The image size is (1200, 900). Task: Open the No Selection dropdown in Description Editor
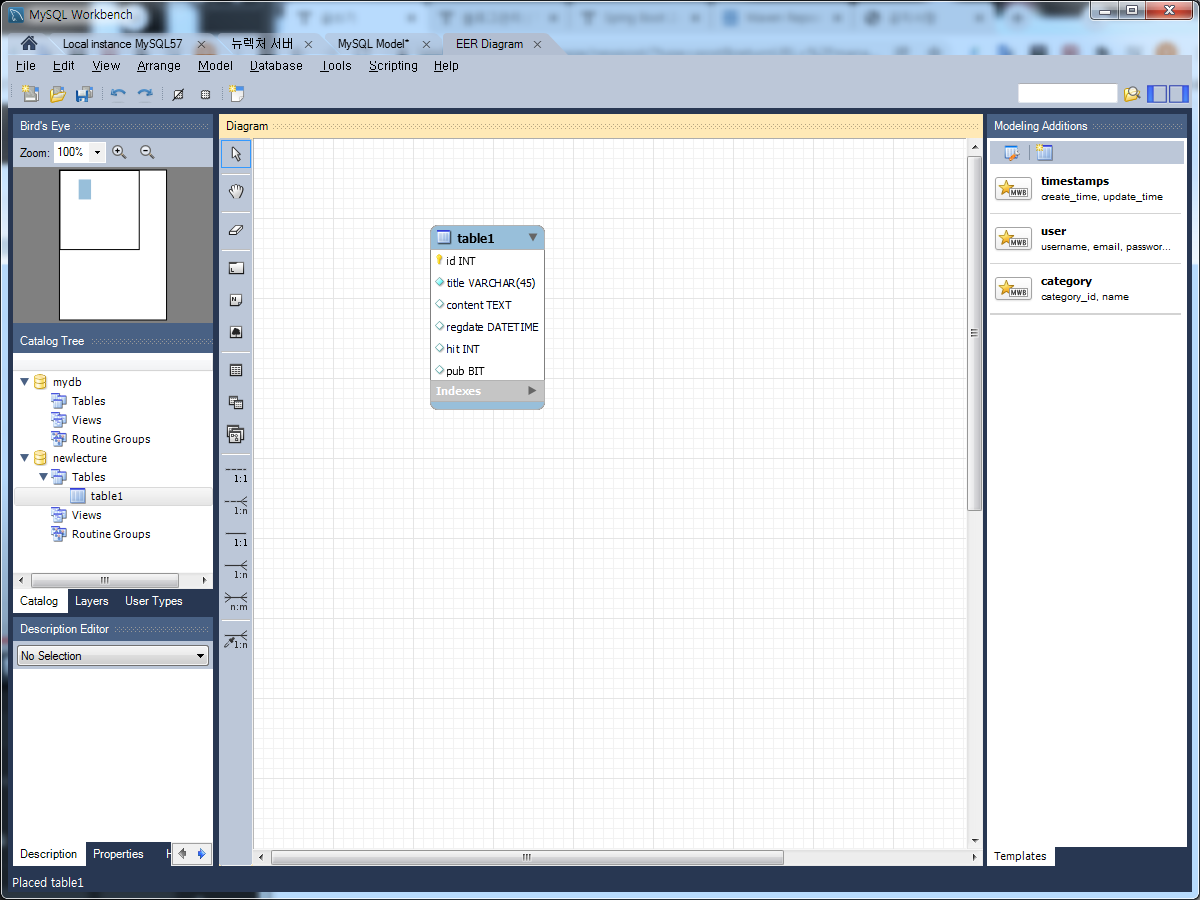[113, 656]
